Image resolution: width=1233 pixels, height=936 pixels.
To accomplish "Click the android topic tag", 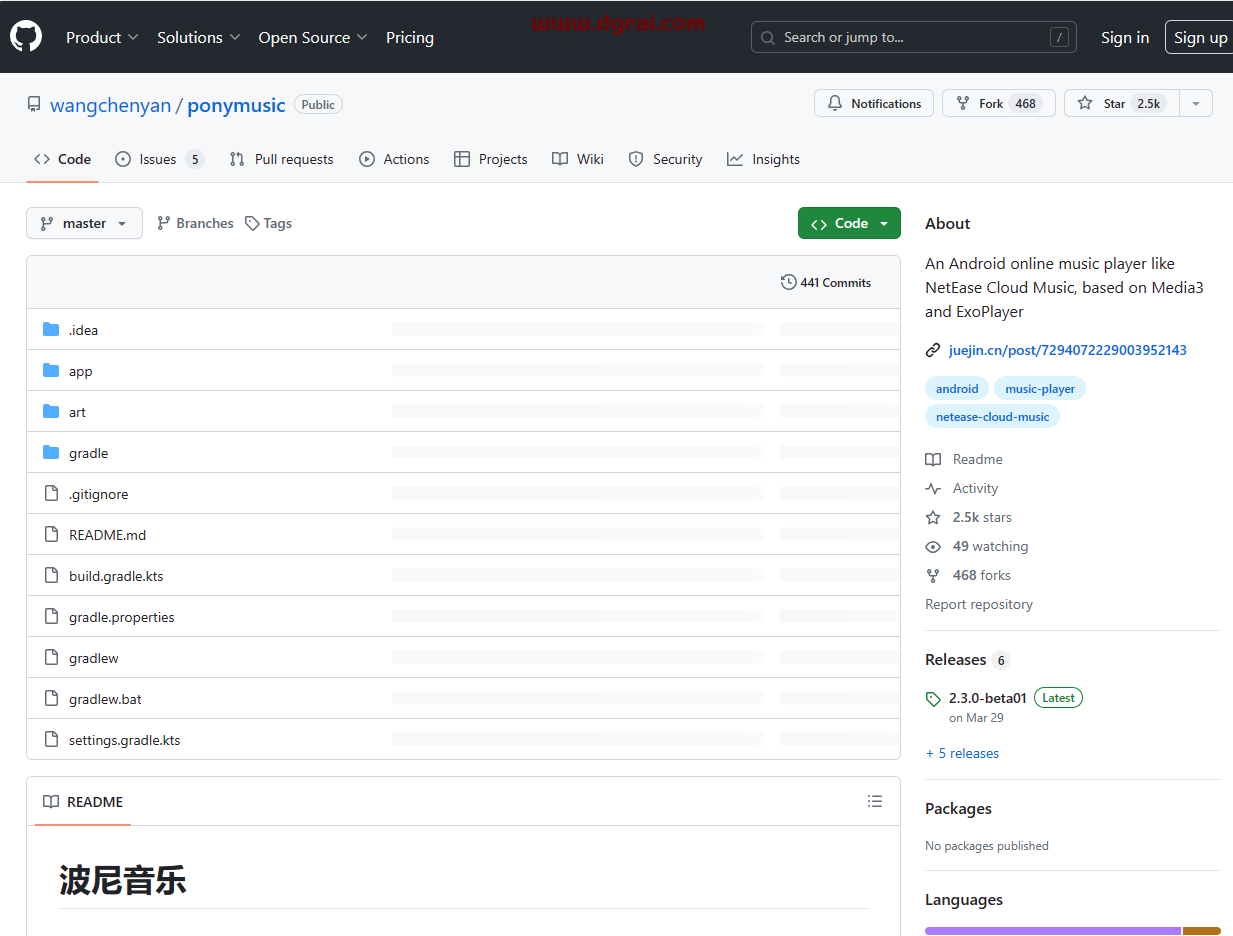I will point(957,388).
